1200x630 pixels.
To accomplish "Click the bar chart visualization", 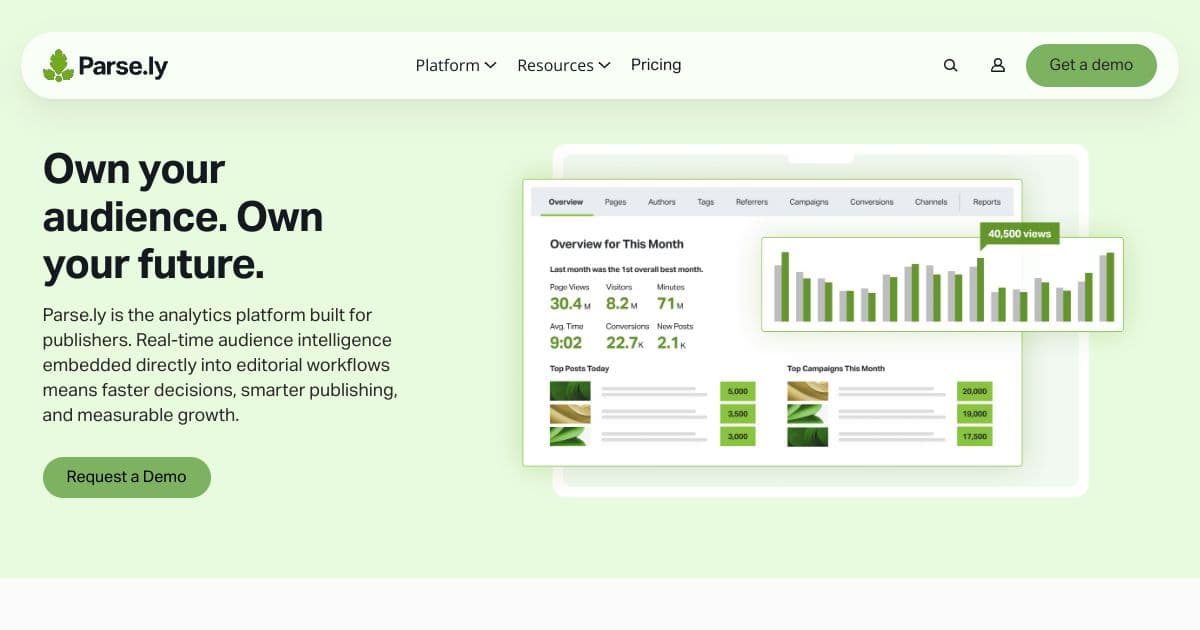I will coord(940,285).
